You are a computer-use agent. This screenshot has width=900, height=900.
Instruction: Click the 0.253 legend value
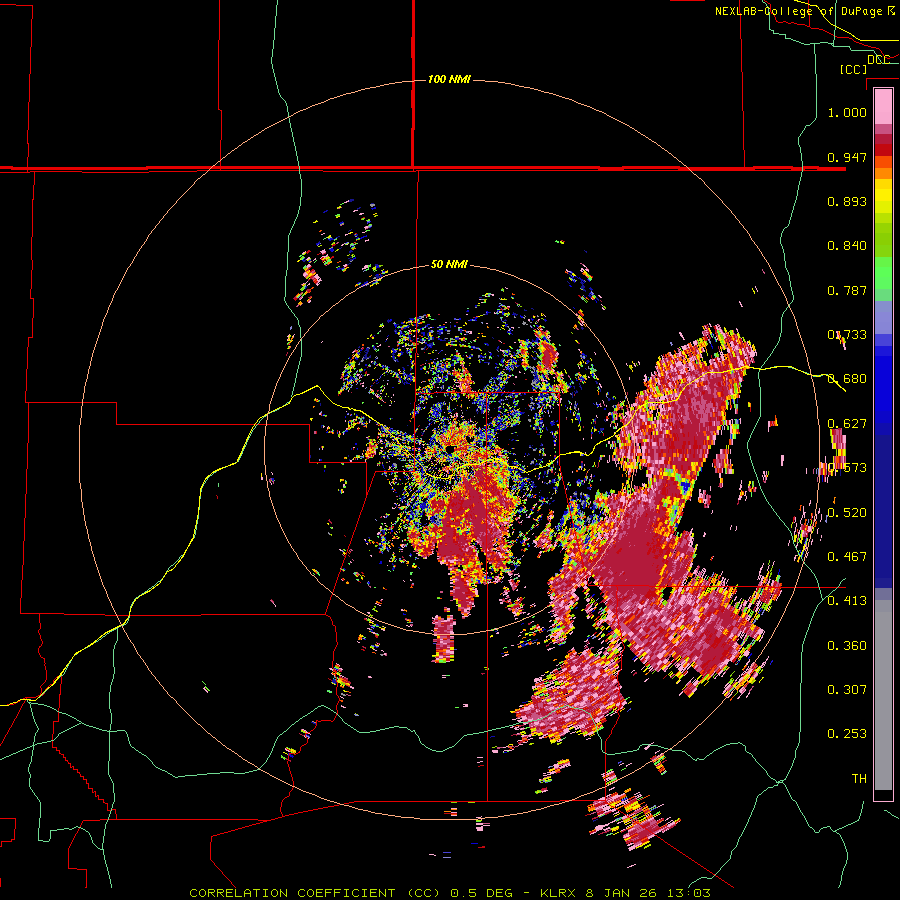[847, 734]
